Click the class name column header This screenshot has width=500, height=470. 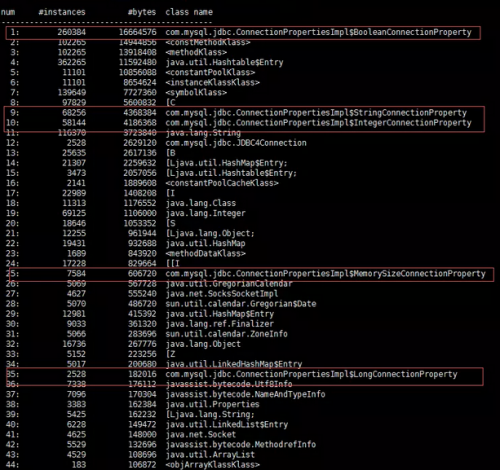tap(189, 12)
